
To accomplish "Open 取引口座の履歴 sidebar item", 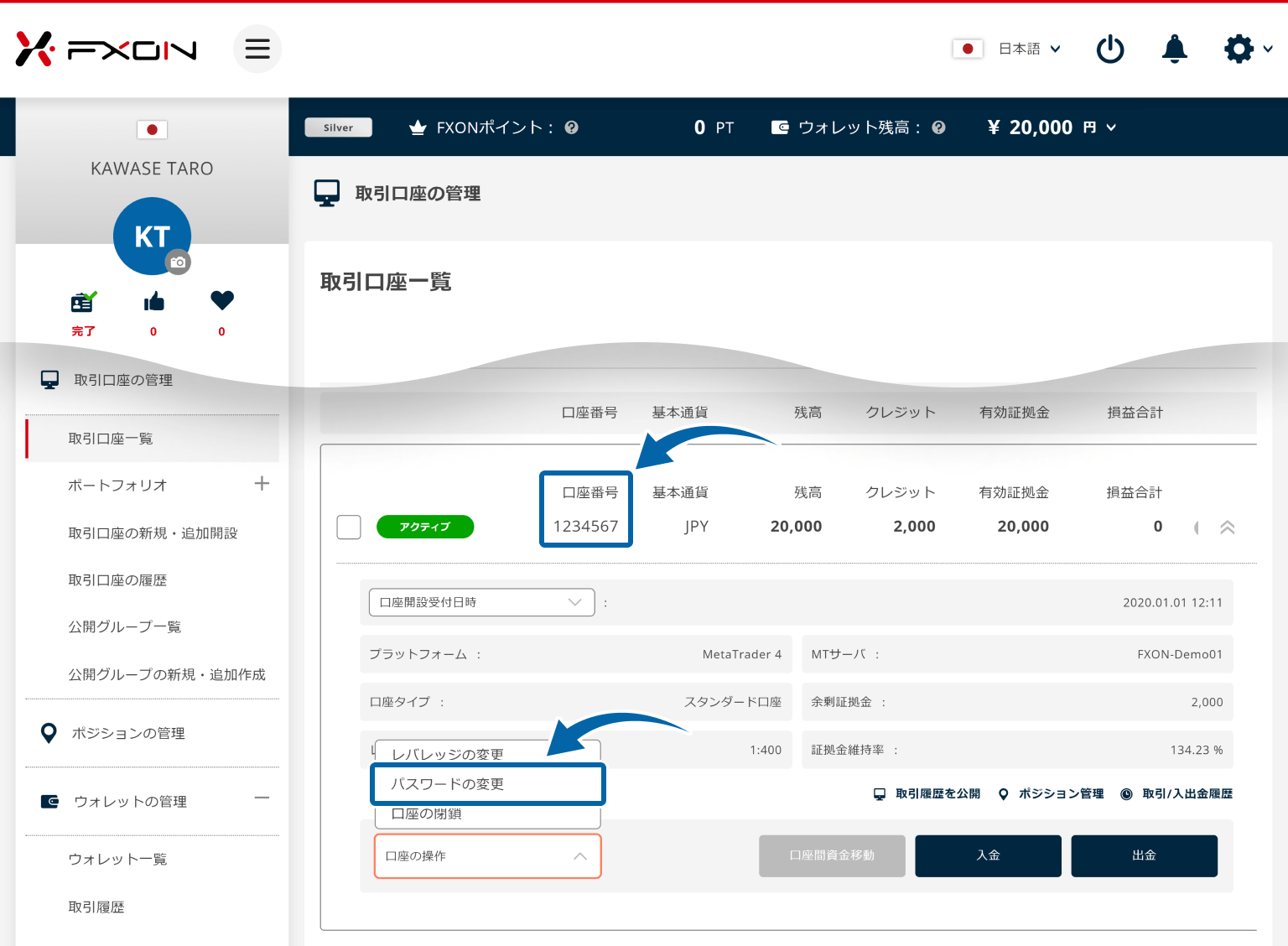I will tap(117, 580).
